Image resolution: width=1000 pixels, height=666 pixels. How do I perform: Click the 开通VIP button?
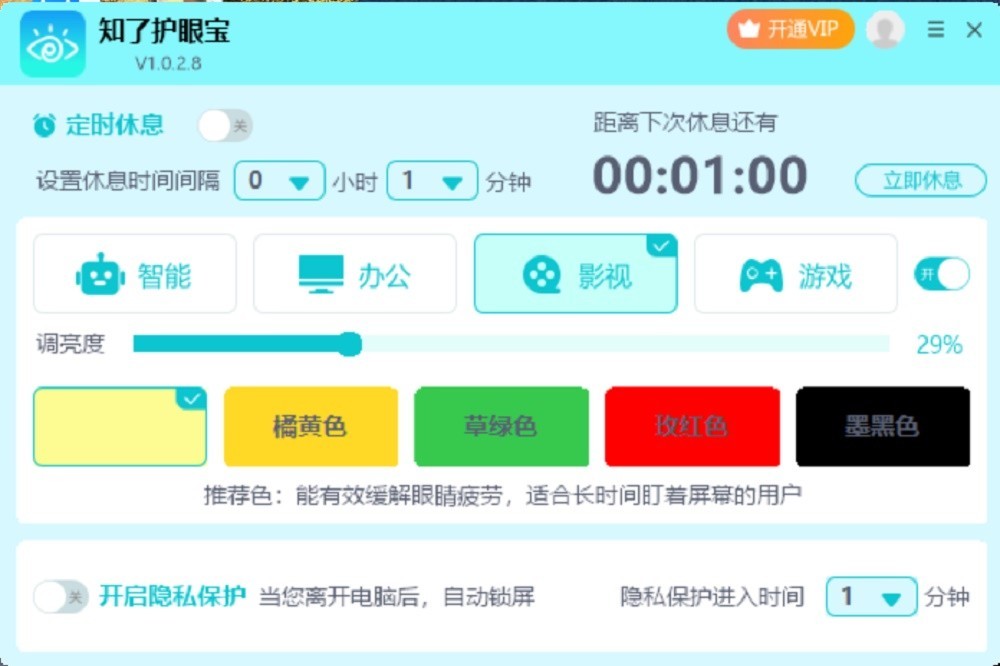(790, 29)
